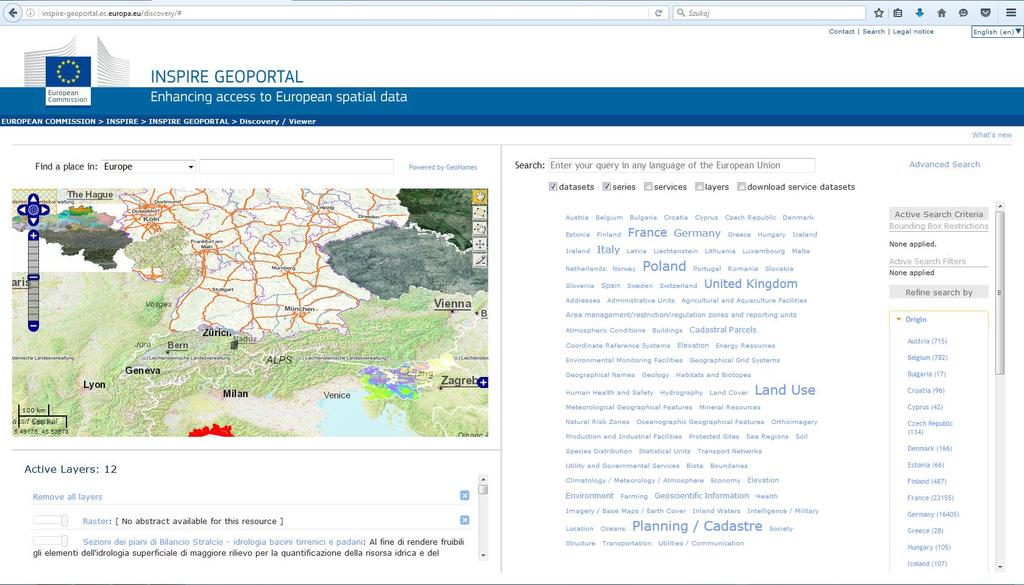1024x585 pixels.
Task: Open browser downloads arrow icon
Action: point(920,12)
